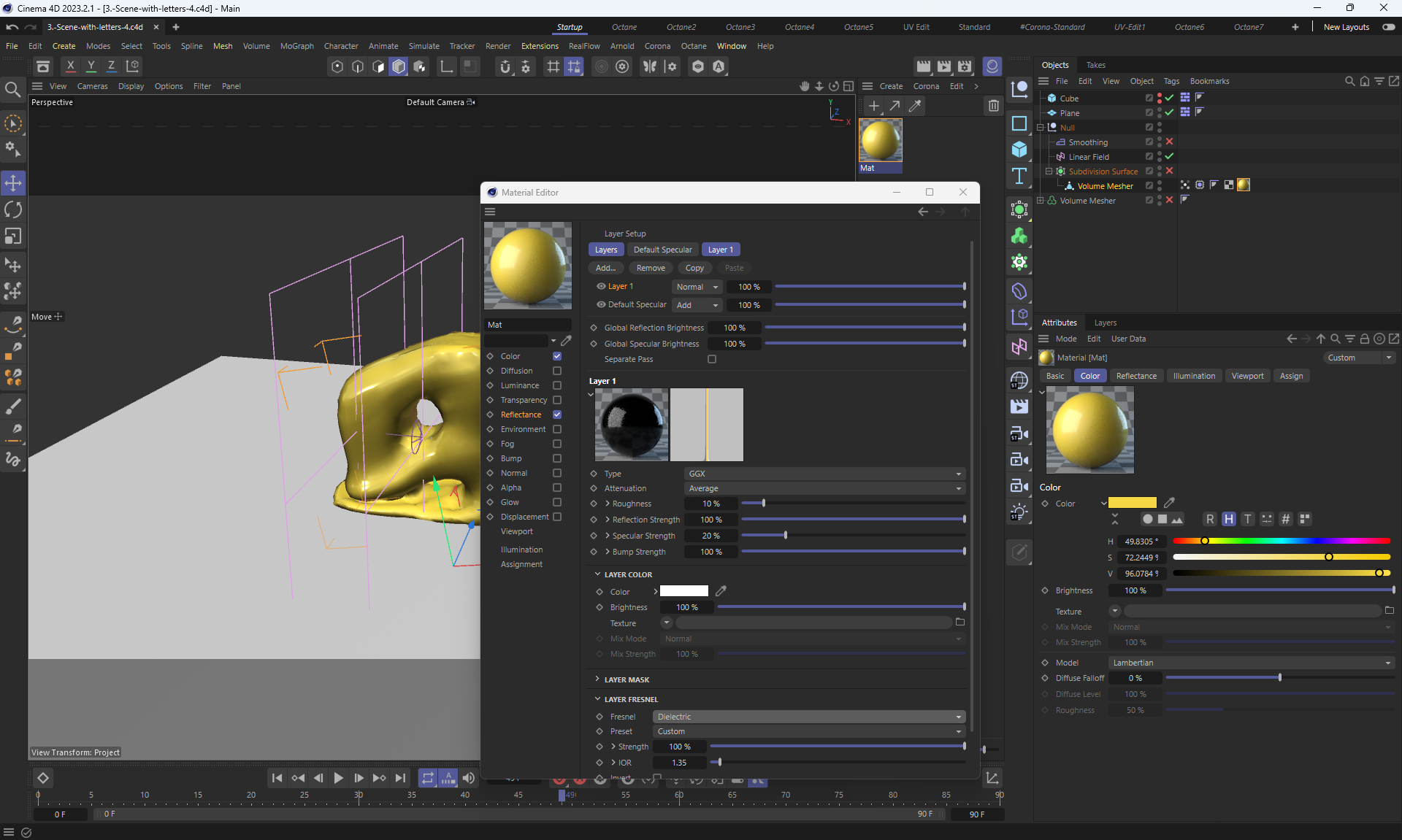The width and height of the screenshot is (1402, 840).
Task: Click the Cube primitive icon
Action: [1019, 150]
